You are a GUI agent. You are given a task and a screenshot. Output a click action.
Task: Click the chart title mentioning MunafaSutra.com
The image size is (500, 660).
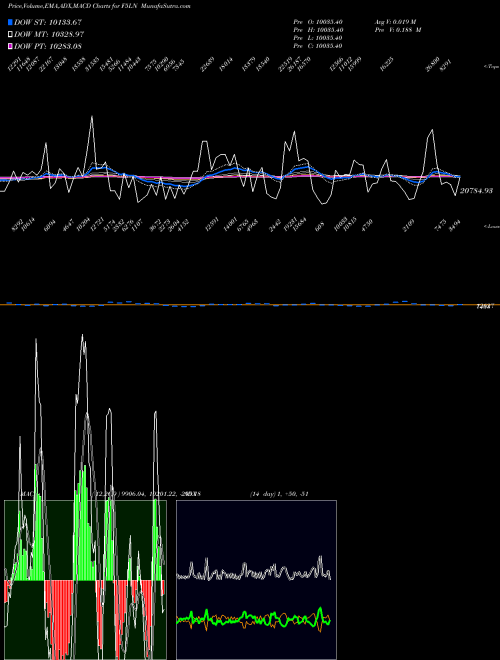click(99, 6)
